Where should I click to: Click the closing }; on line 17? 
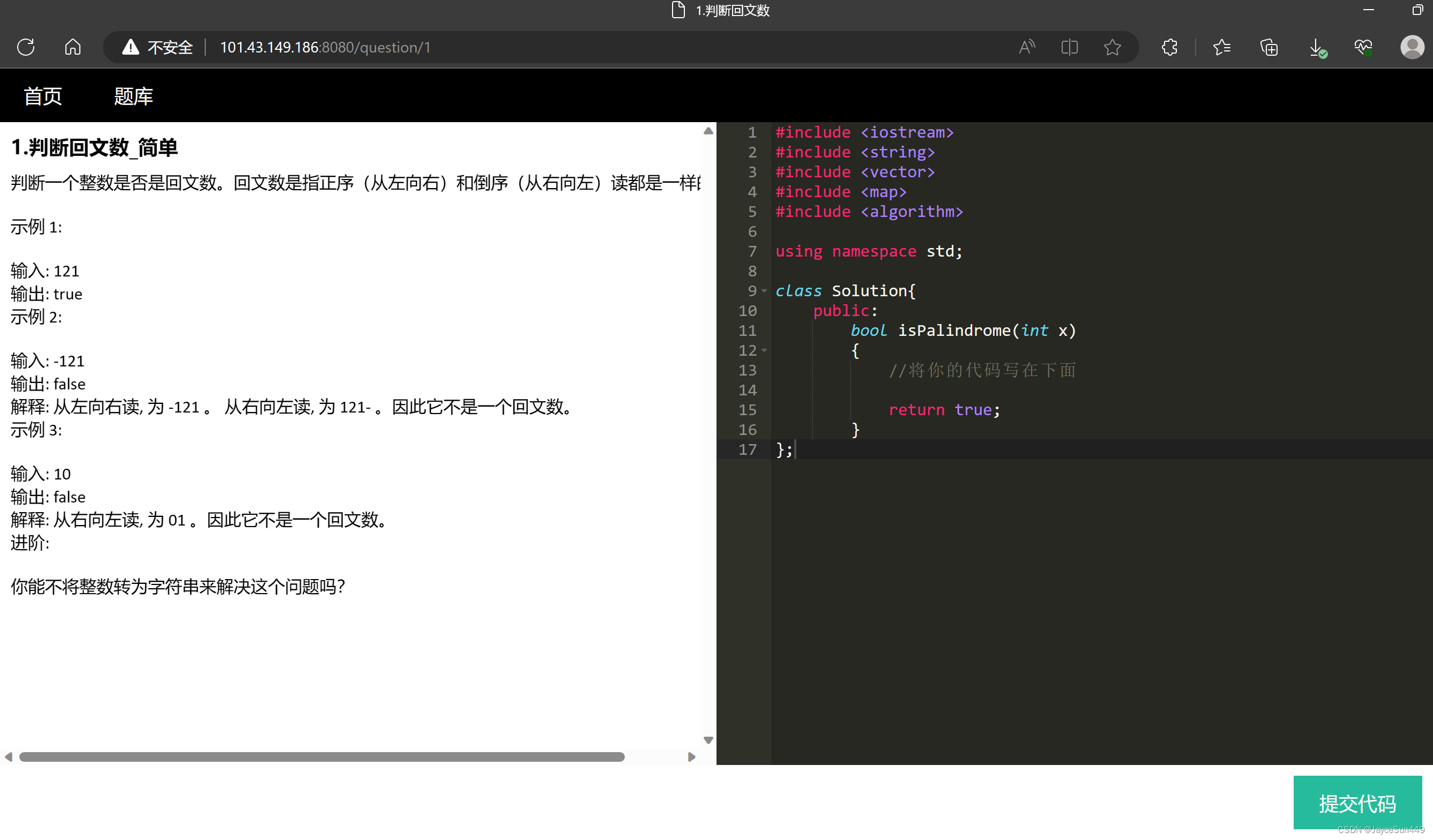click(x=783, y=449)
